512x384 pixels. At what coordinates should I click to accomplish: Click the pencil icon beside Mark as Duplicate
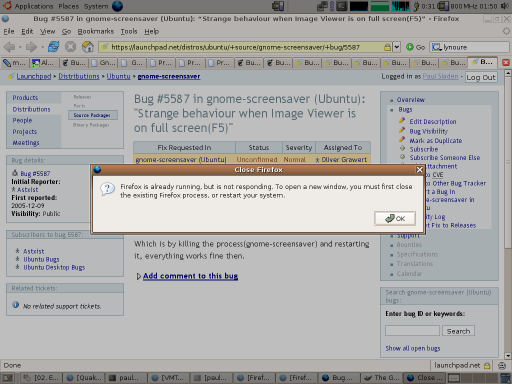pyautogui.click(x=402, y=140)
